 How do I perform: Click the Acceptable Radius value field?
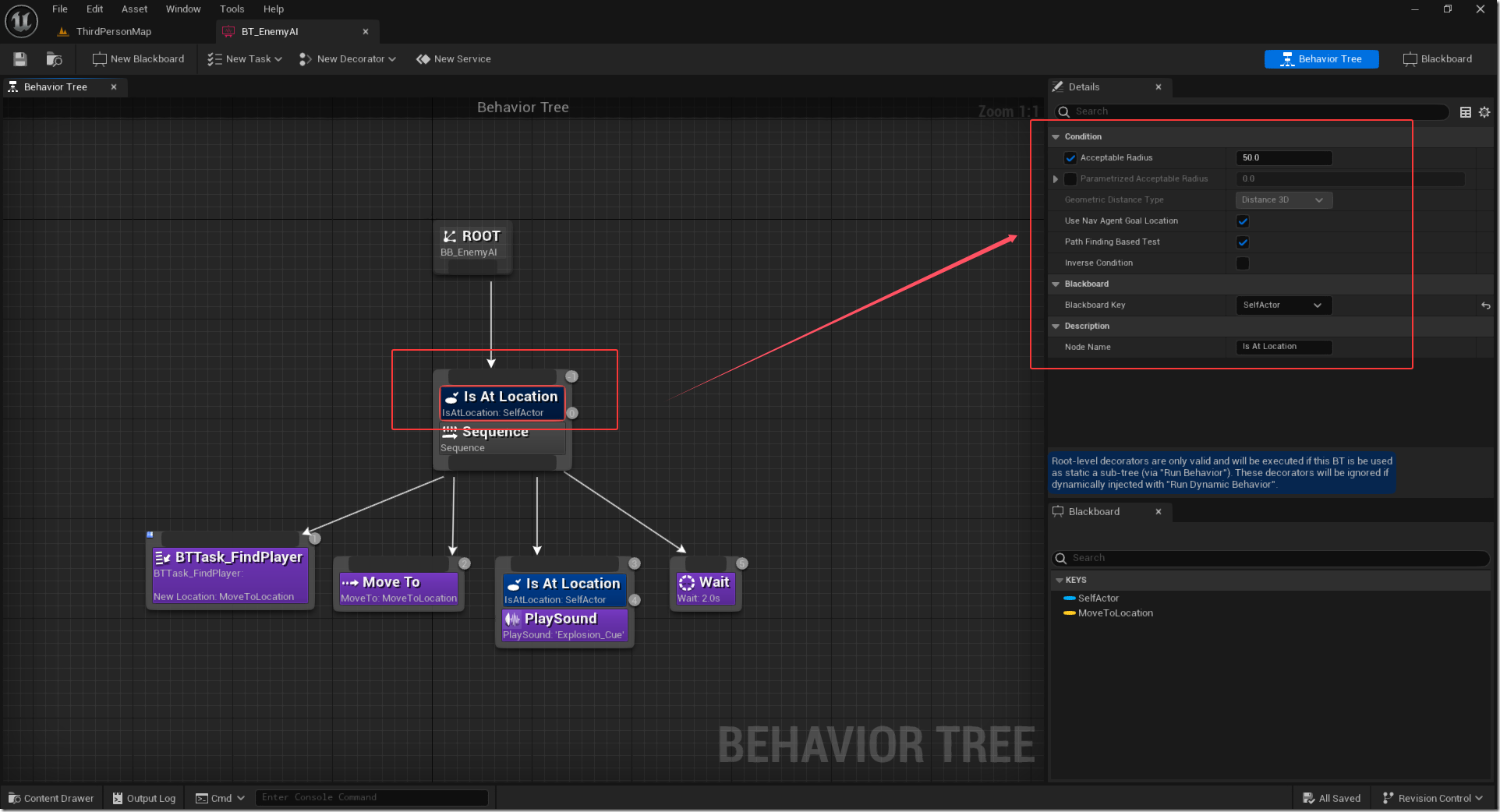click(x=1284, y=158)
